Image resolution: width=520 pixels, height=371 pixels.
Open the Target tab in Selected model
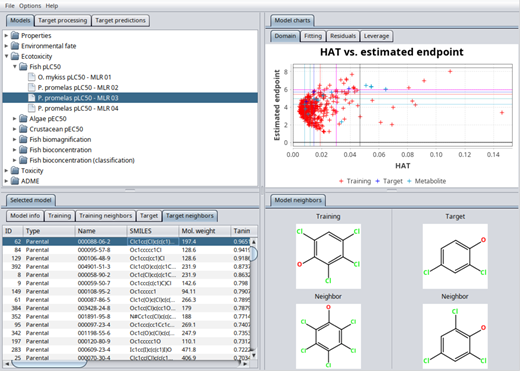(x=149, y=216)
